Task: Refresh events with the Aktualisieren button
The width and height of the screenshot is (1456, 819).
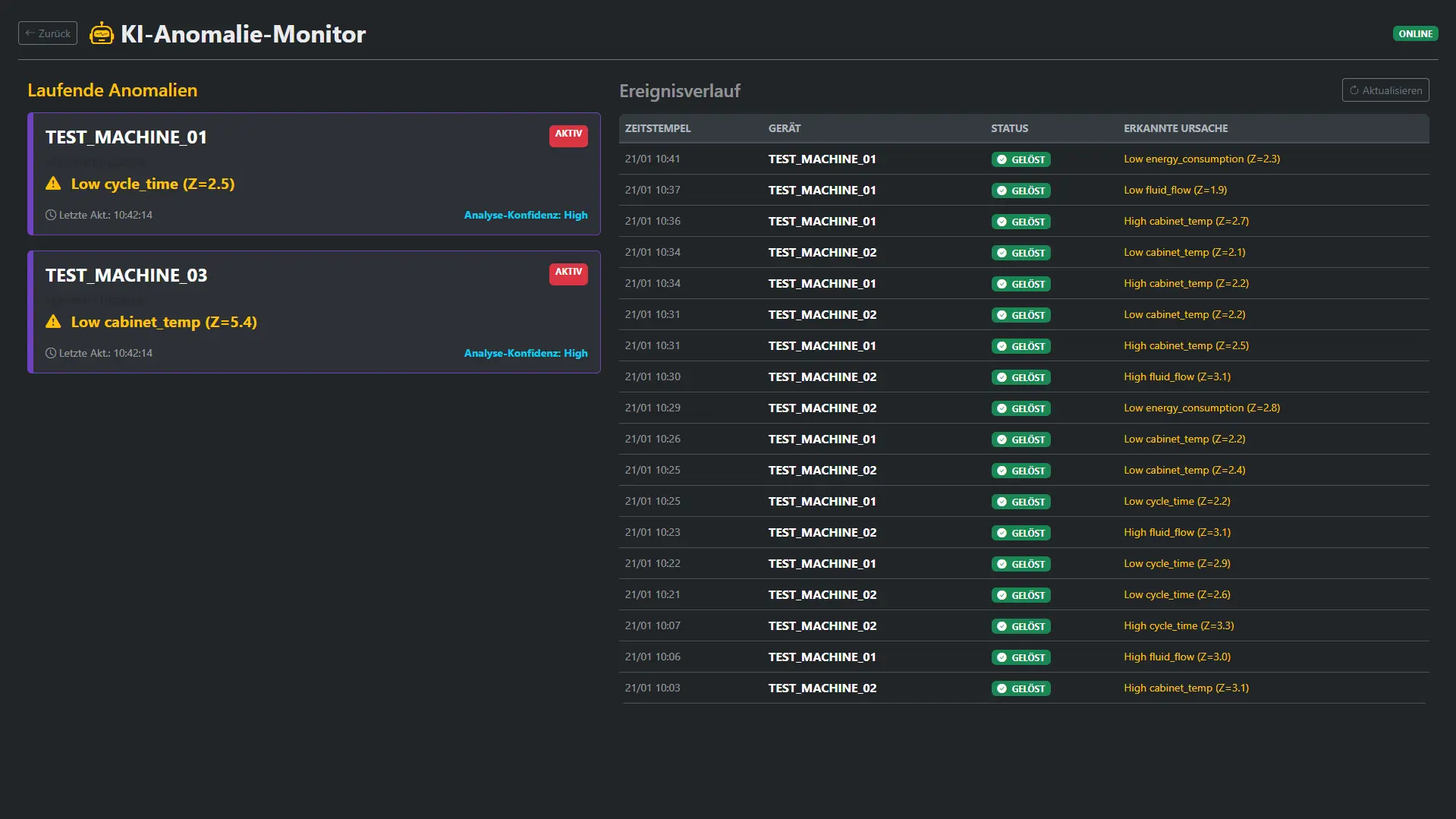Action: pyautogui.click(x=1385, y=90)
